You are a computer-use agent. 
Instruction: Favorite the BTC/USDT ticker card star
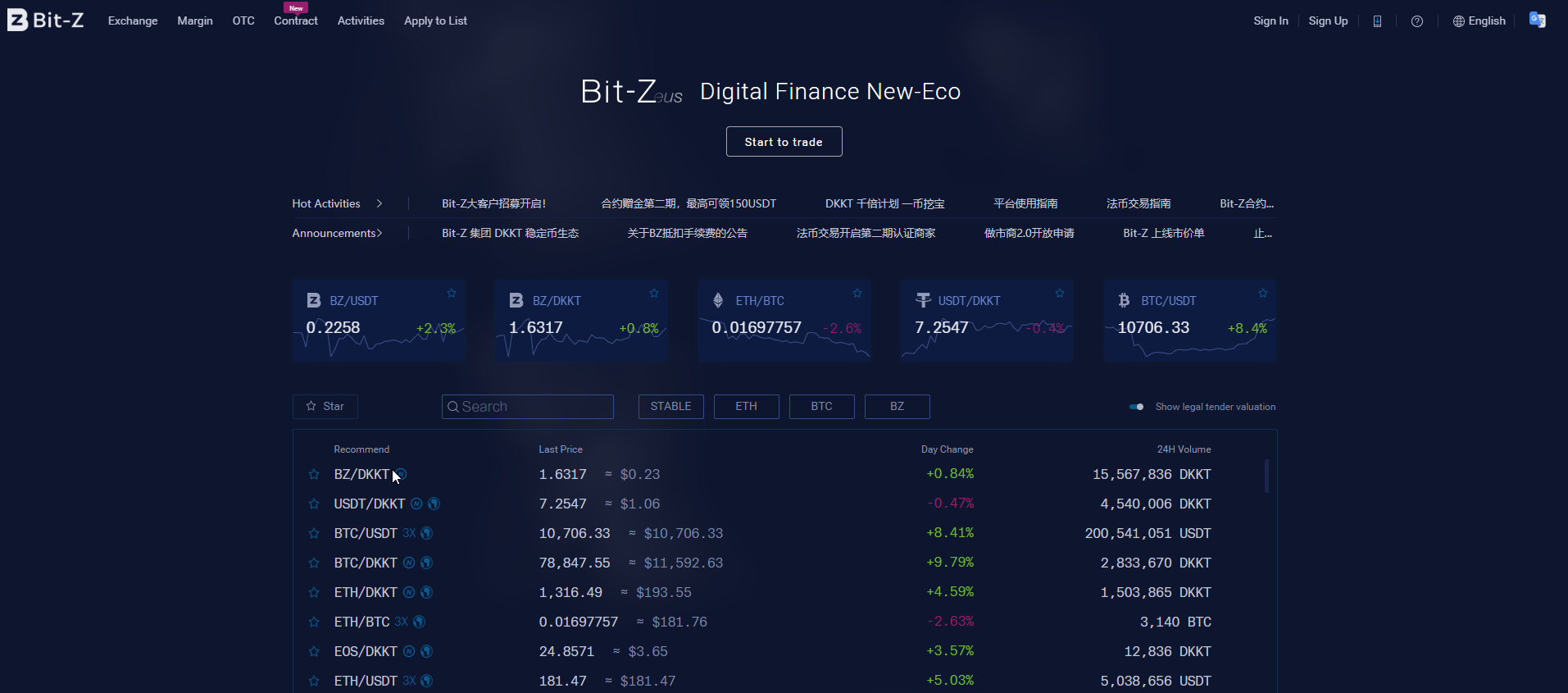coord(1263,293)
